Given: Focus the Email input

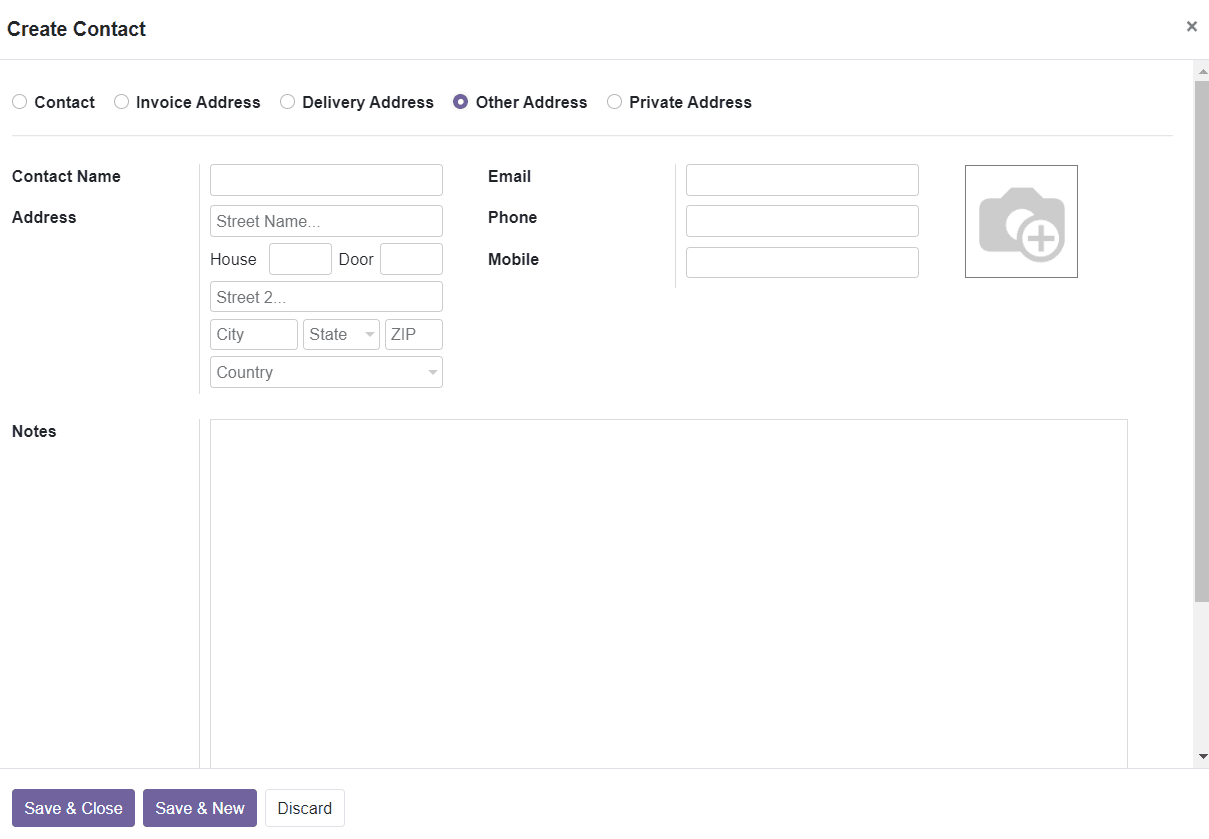Looking at the screenshot, I should pyautogui.click(x=801, y=179).
